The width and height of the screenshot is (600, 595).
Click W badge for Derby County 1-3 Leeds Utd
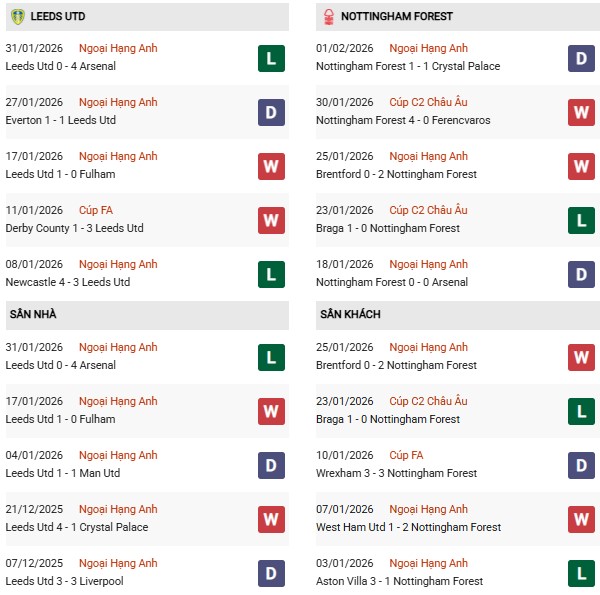(x=271, y=220)
